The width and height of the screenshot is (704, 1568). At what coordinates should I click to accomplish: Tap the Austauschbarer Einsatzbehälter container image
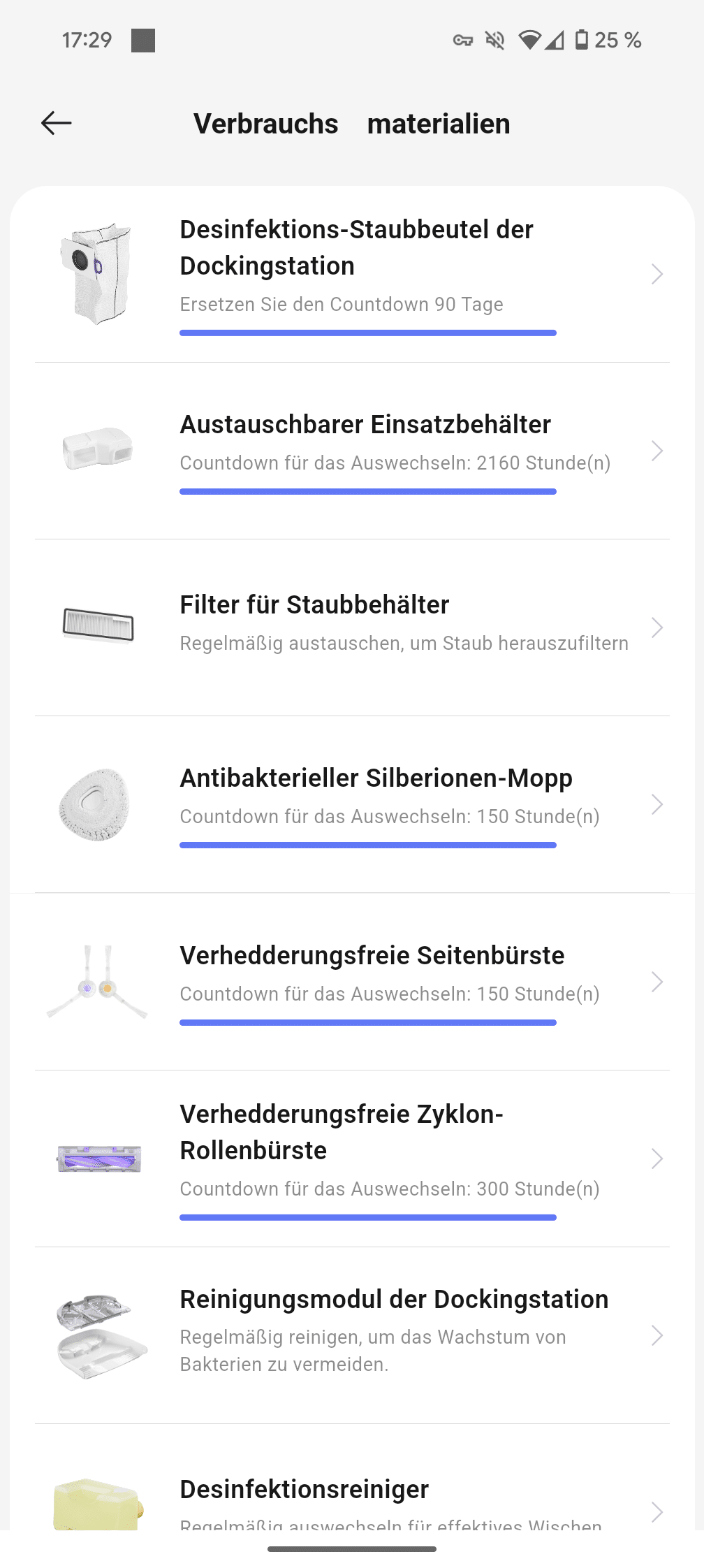point(98,449)
